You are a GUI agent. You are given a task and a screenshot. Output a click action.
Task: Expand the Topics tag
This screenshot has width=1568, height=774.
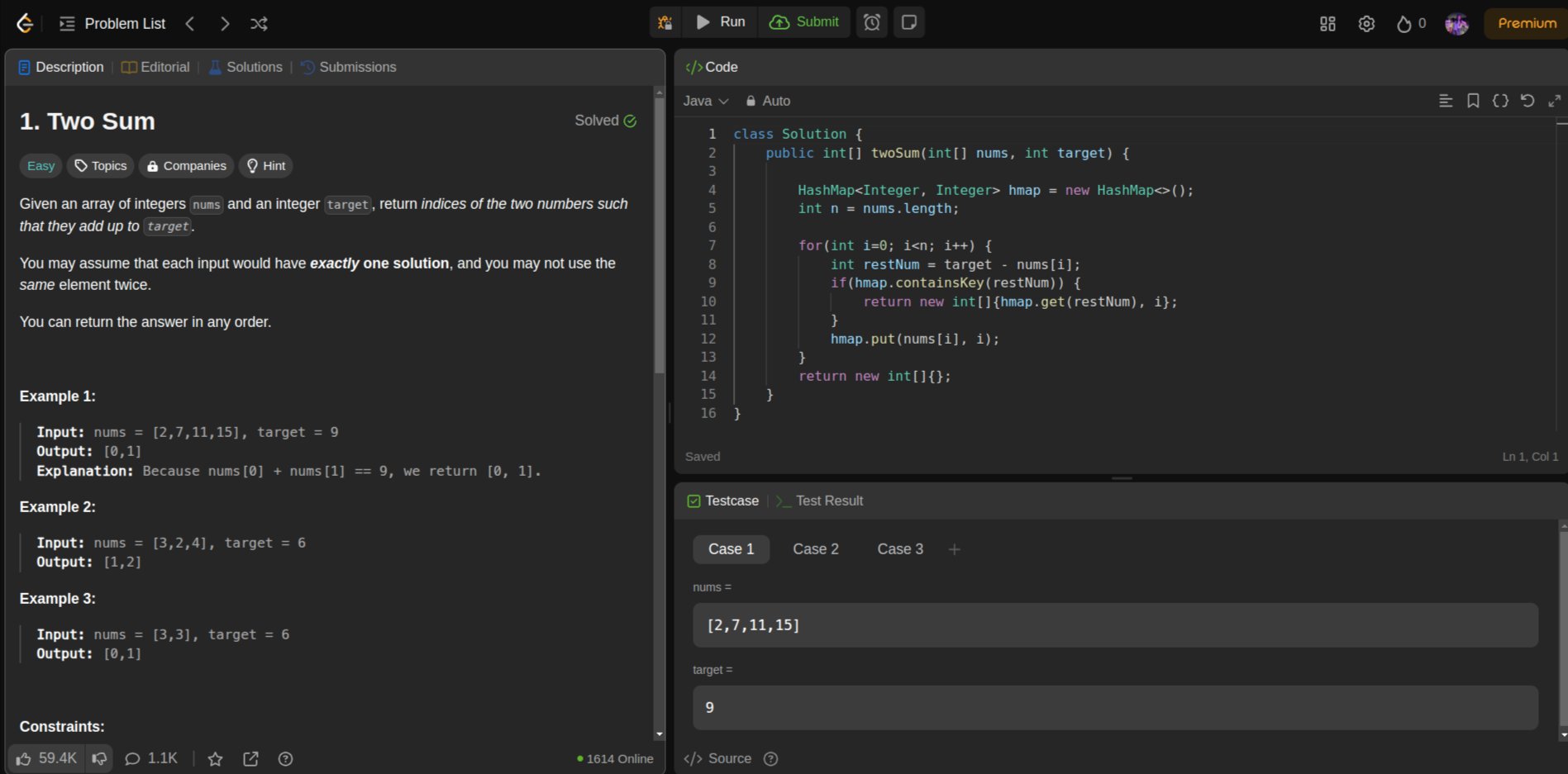click(101, 166)
